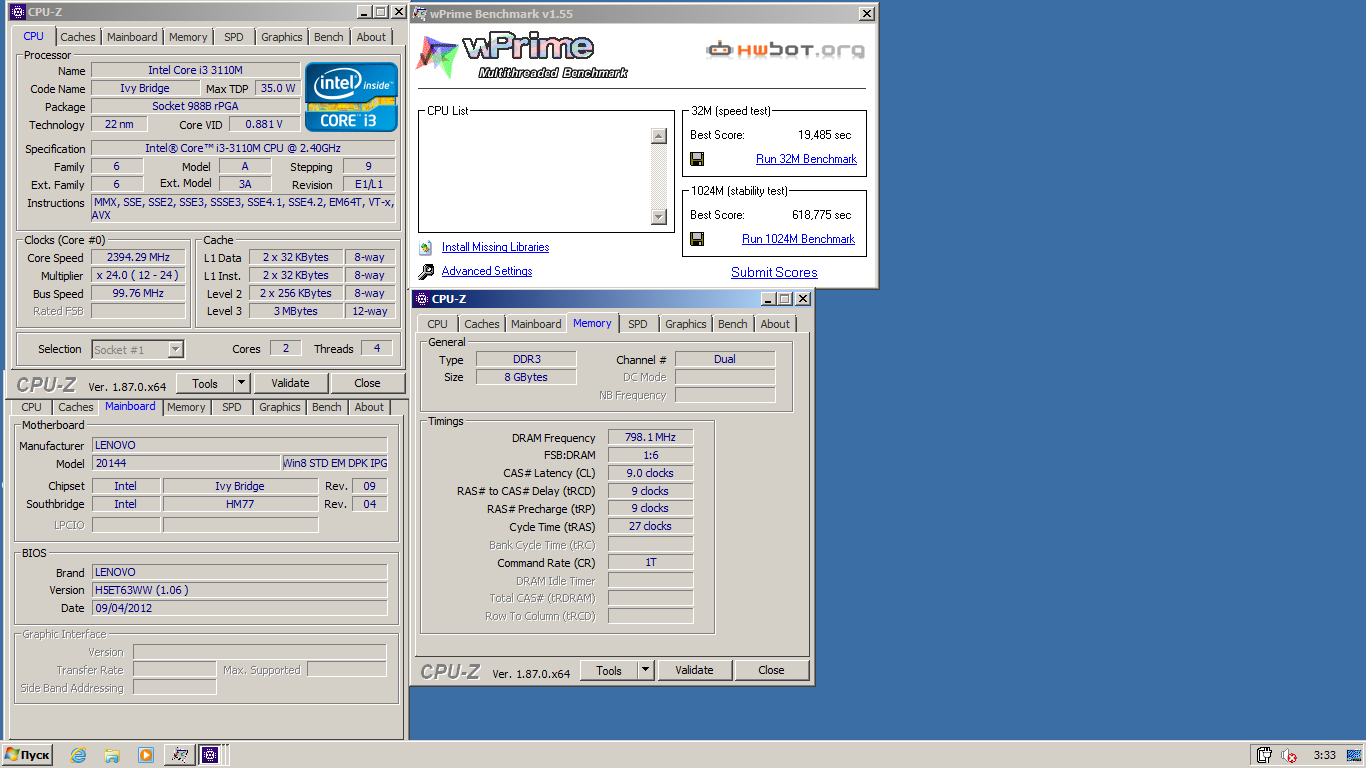Click CPU List scrollbar up arrow
The image size is (1366, 768).
click(658, 137)
